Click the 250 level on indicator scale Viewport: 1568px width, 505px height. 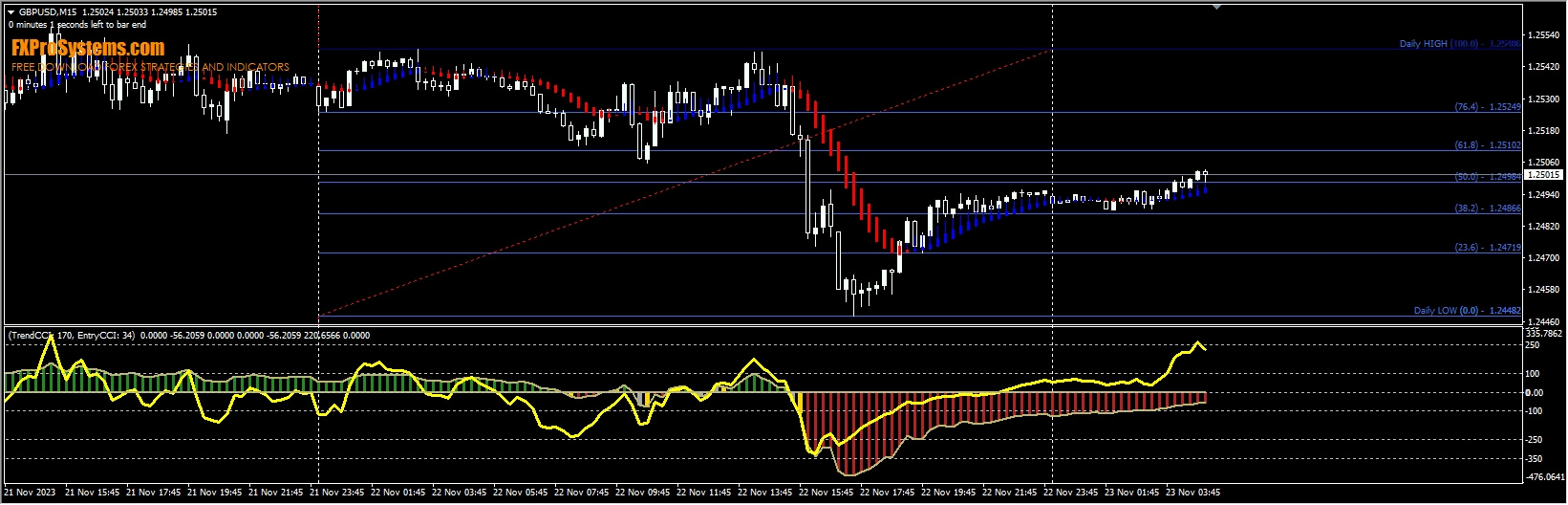(1534, 346)
